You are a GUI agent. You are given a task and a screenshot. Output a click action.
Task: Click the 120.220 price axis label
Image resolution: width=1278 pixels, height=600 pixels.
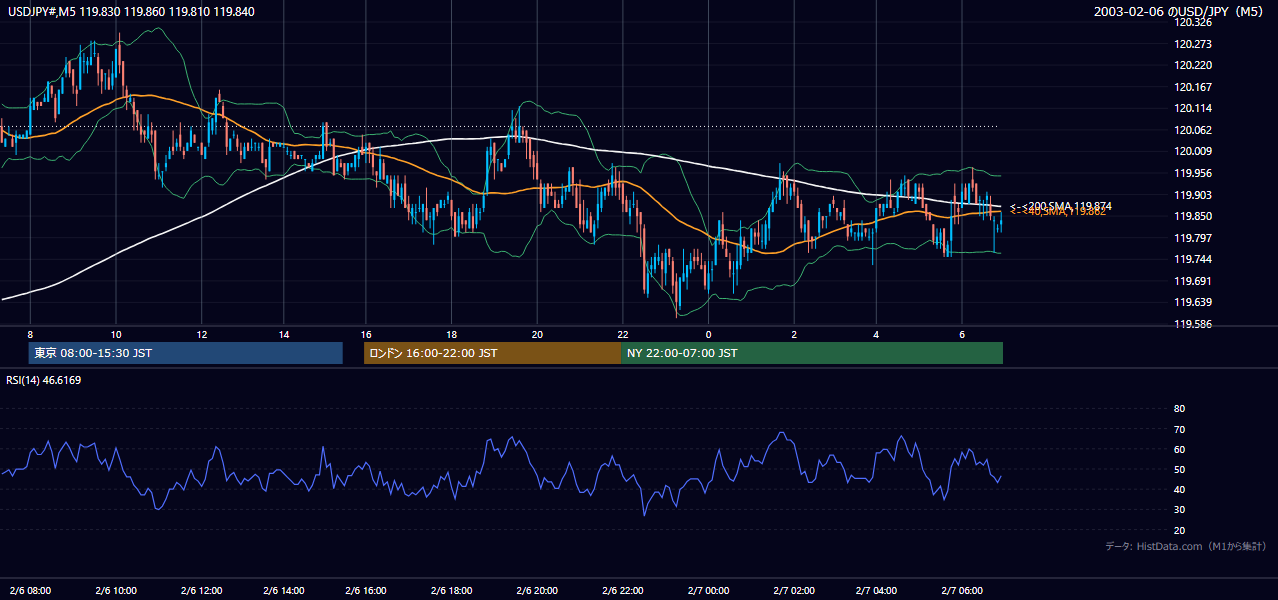pyautogui.click(x=1194, y=65)
